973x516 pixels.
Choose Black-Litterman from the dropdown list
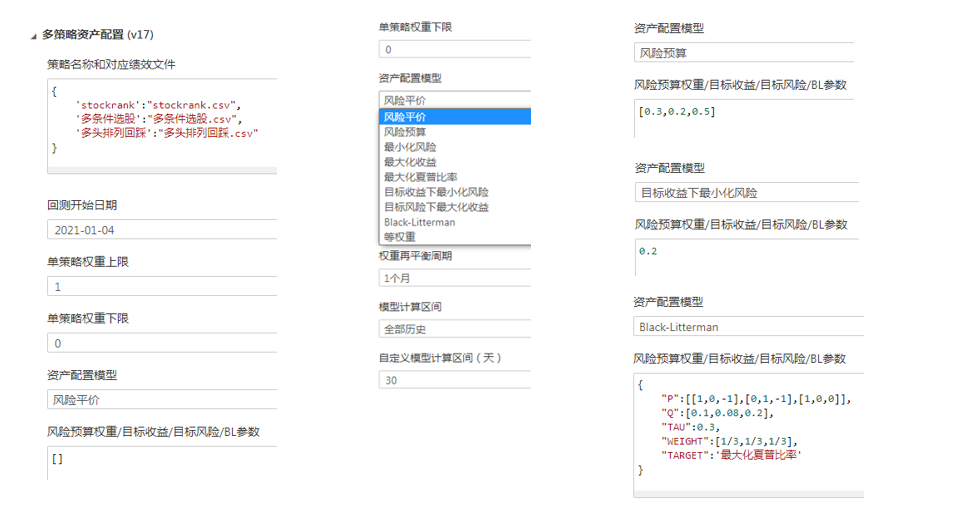455,221
